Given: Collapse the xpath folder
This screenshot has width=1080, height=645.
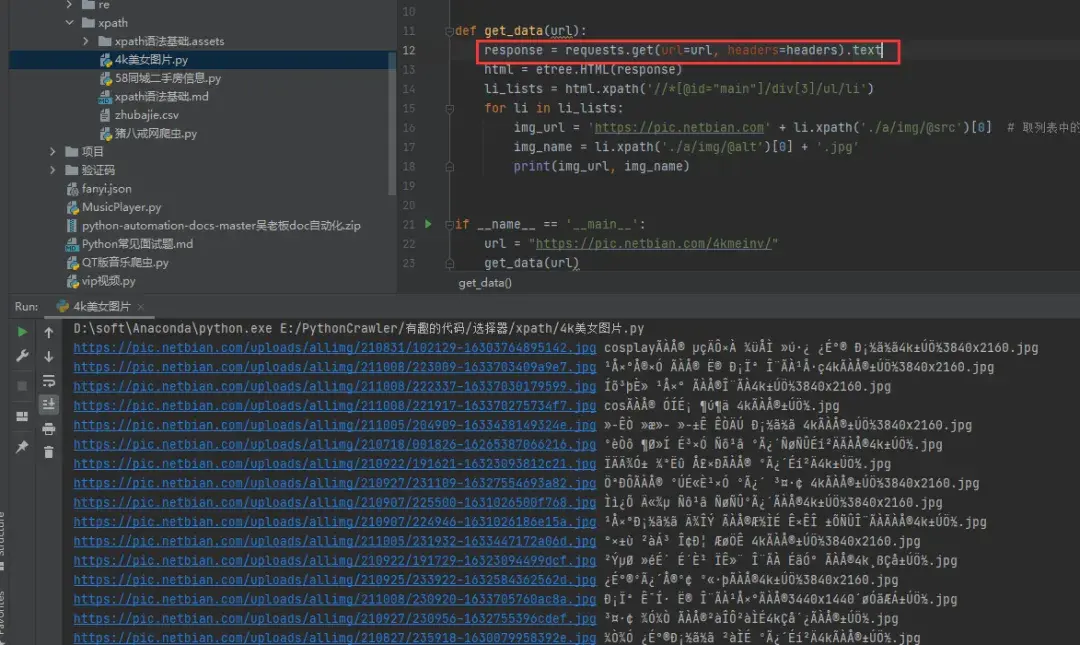Looking at the screenshot, I should (70, 23).
